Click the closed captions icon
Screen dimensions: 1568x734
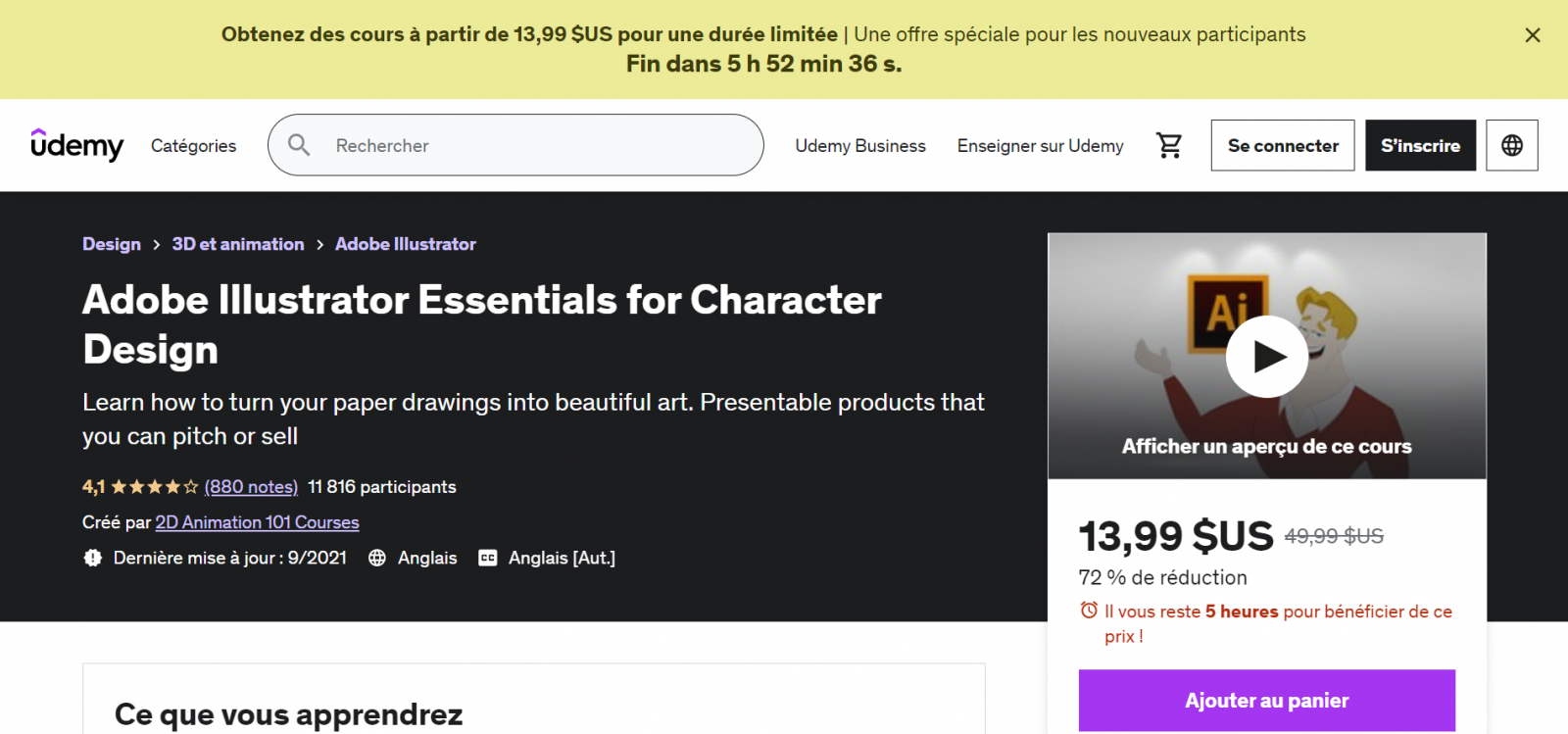487,558
